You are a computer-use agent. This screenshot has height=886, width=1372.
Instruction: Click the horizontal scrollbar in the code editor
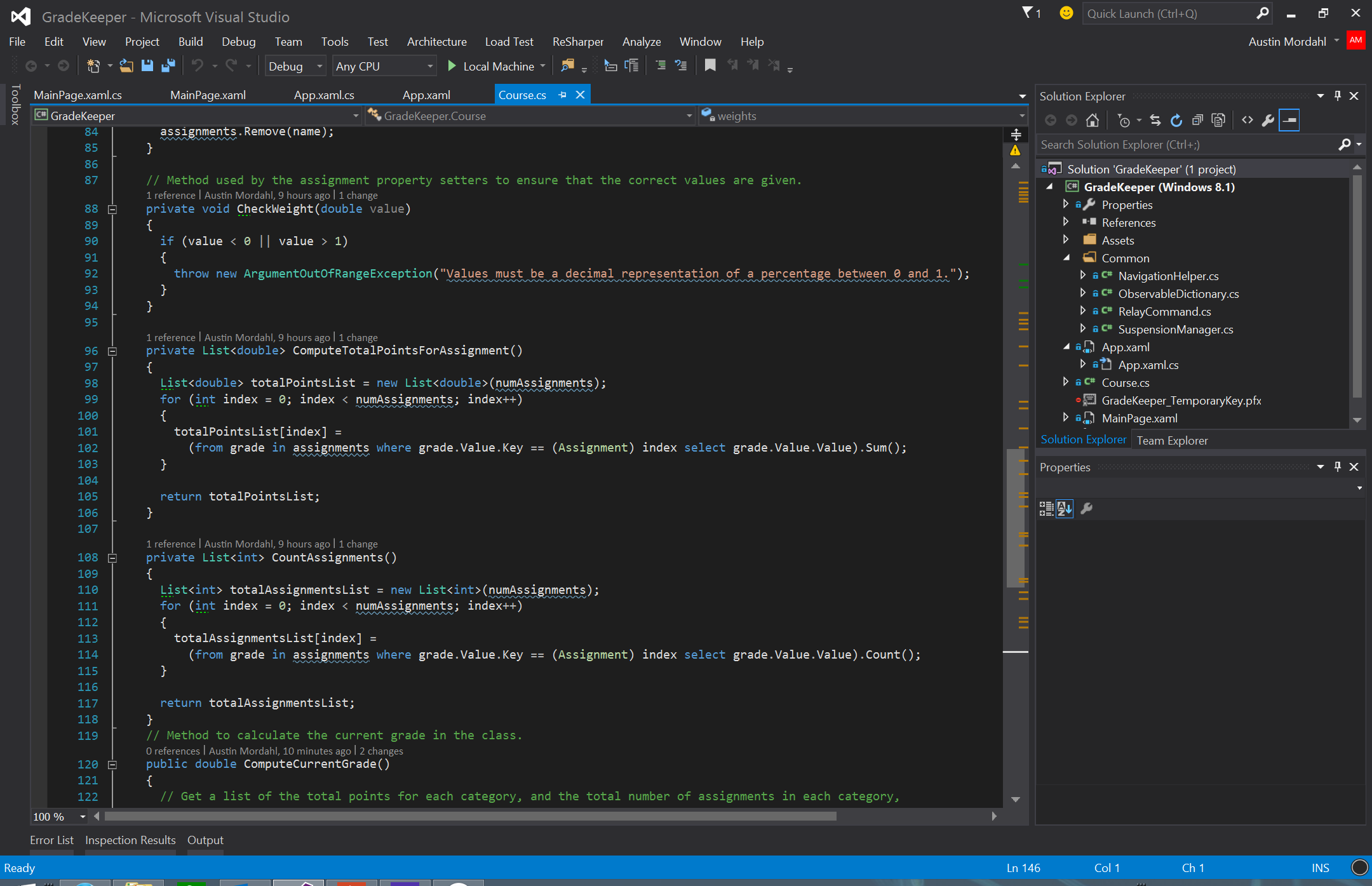(x=470, y=816)
